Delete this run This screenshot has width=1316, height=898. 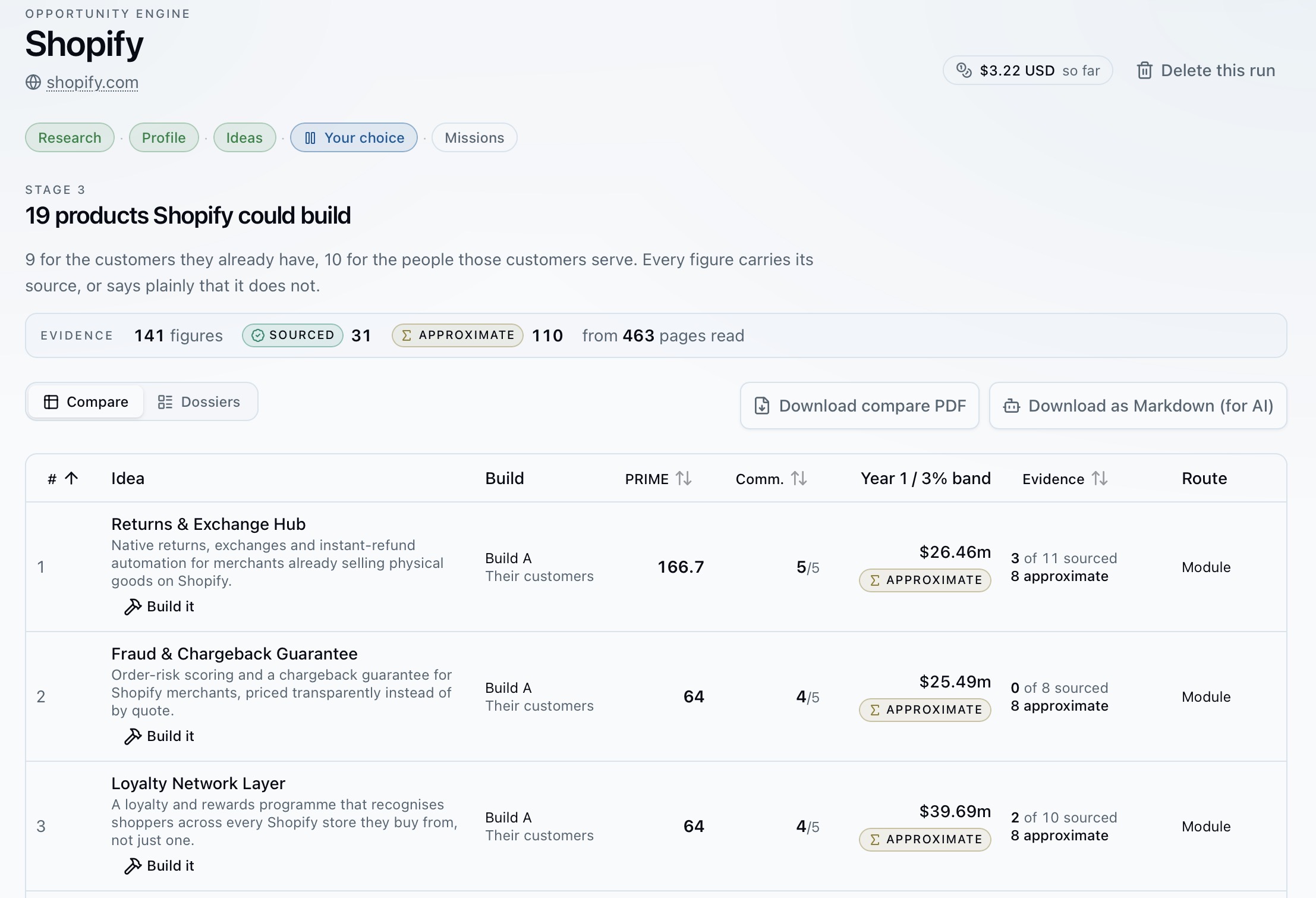click(x=1206, y=70)
